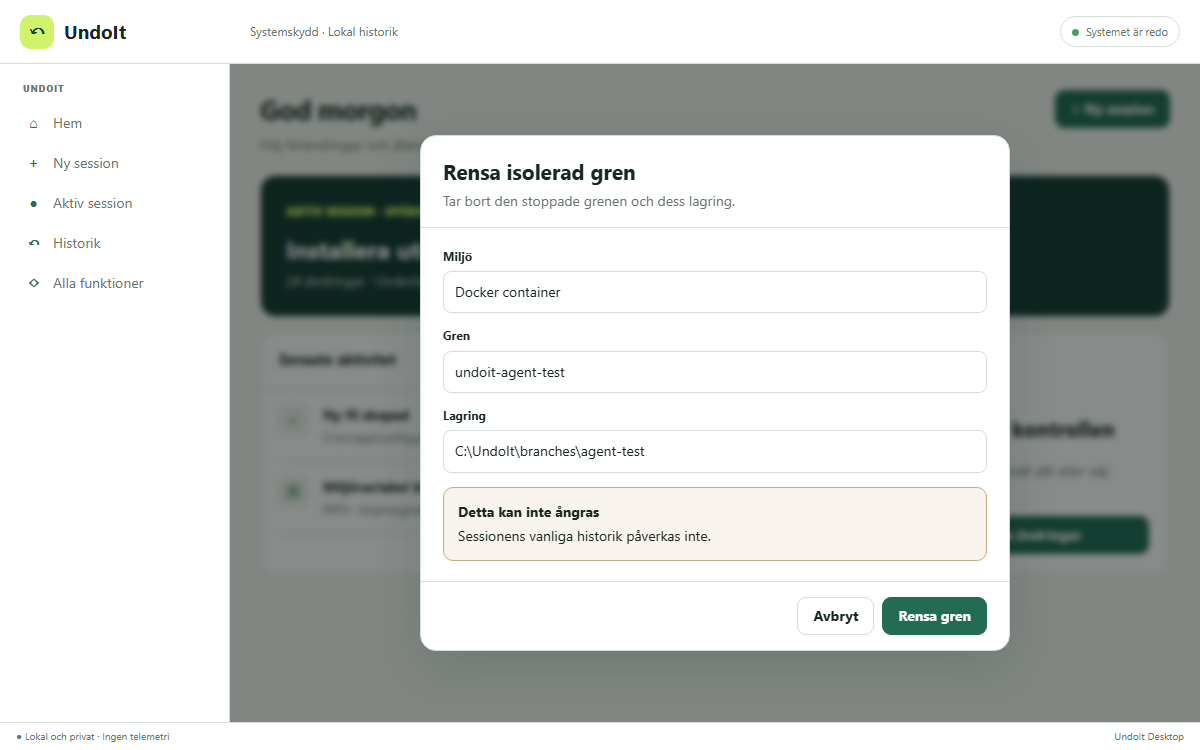Click the Detta kan inte ångras warning
Viewport: 1200px width, 750px height.
pos(715,524)
